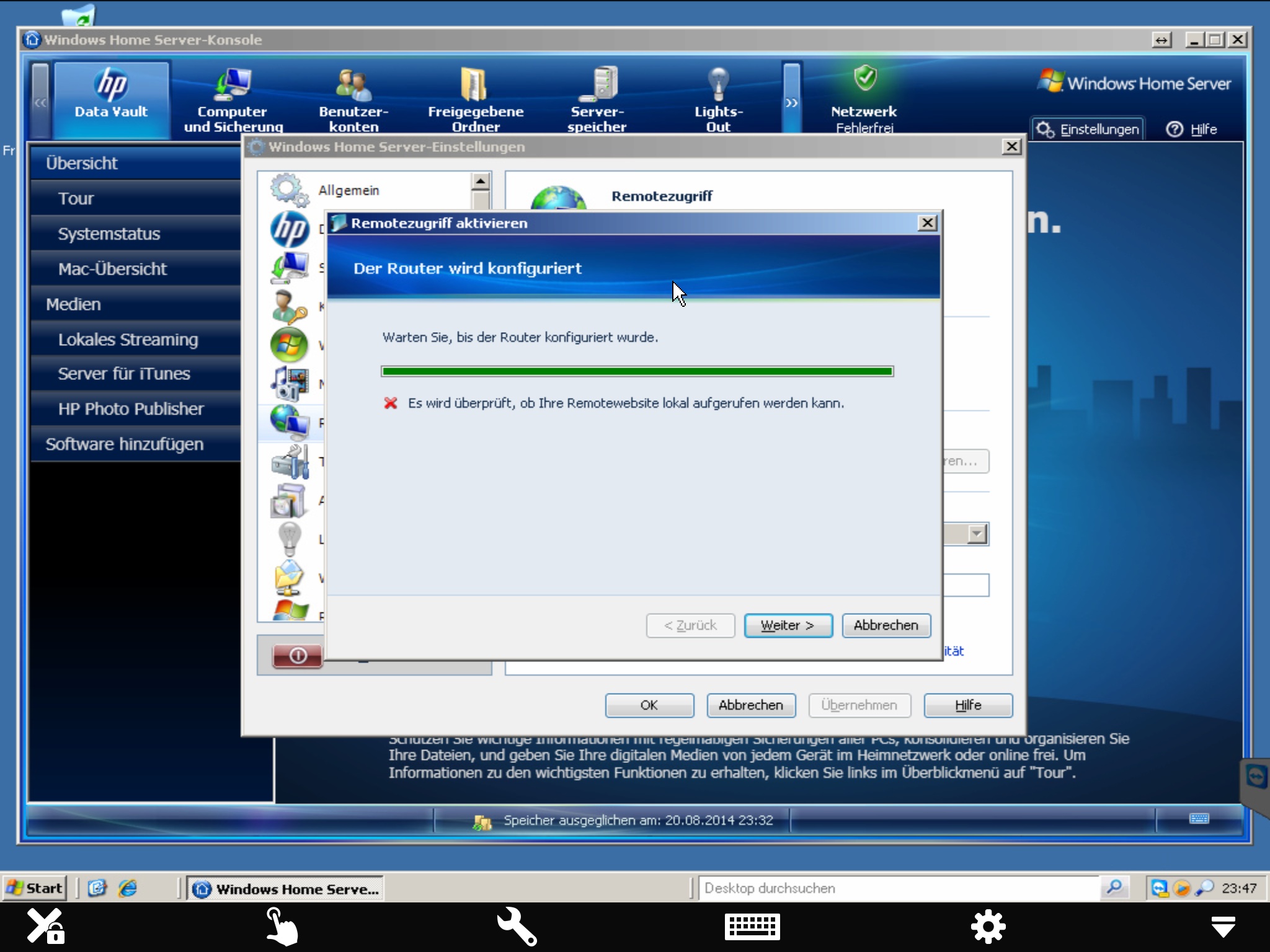Select user with key icon in settings
Screen dimensions: 1270x952
290,306
